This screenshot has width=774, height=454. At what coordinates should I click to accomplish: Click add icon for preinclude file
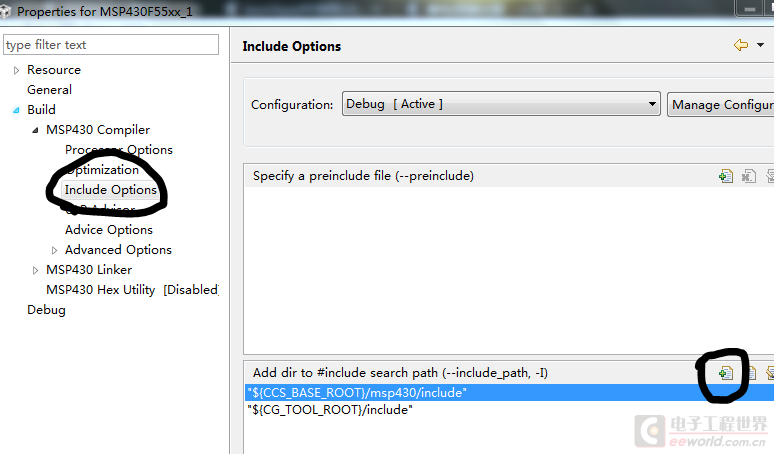[x=726, y=176]
